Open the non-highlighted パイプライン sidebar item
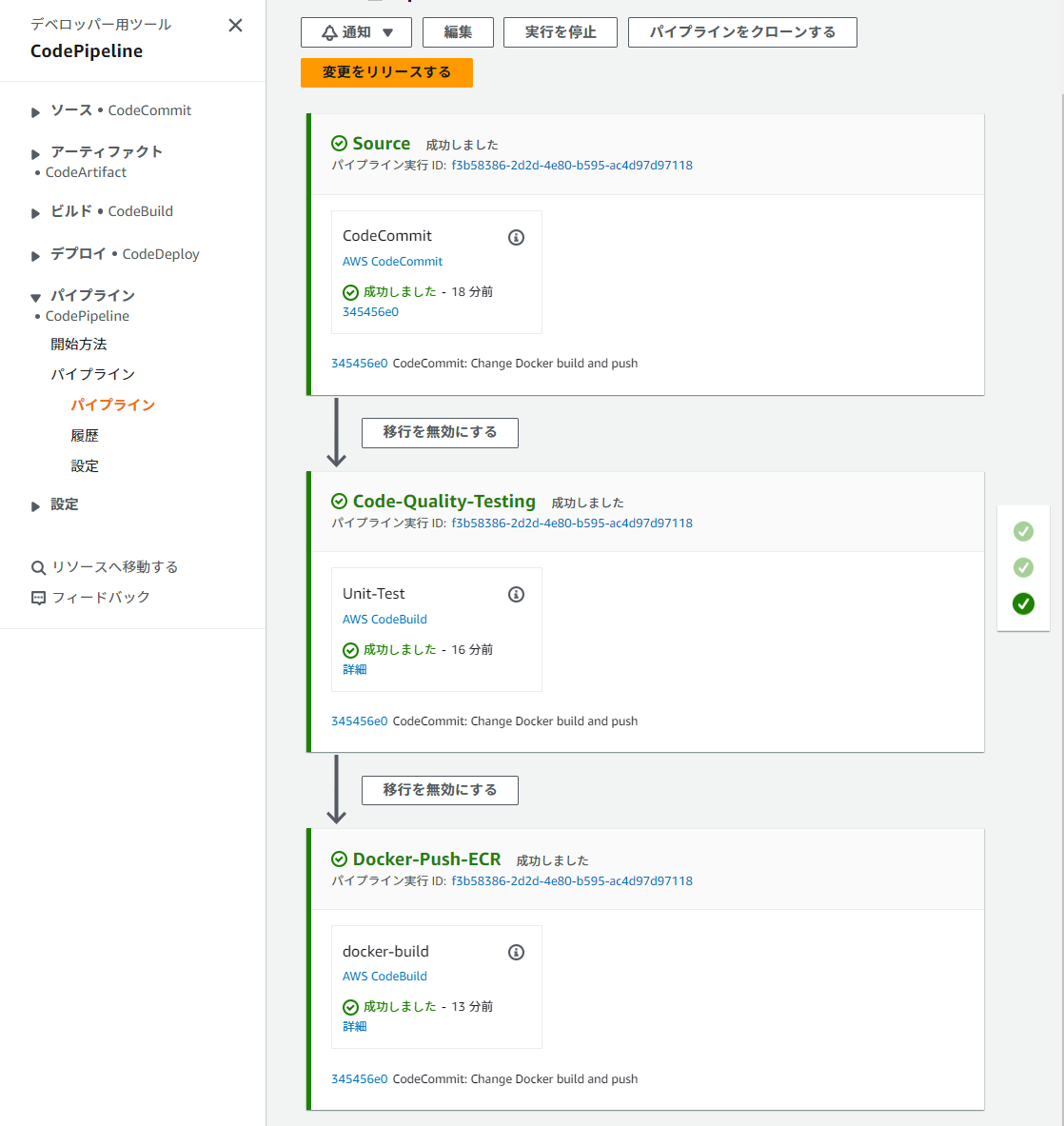 [92, 374]
